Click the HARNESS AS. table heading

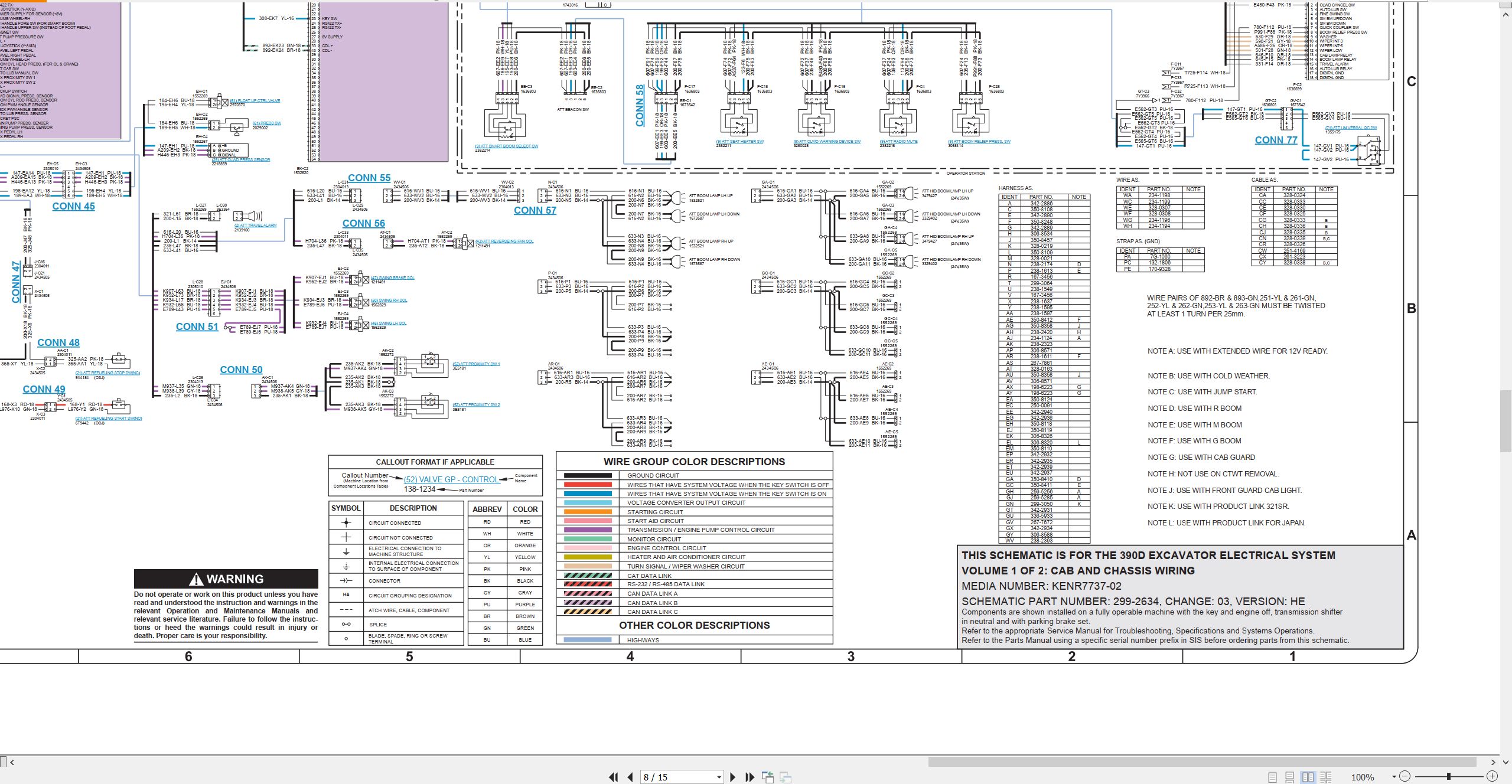click(x=1015, y=188)
